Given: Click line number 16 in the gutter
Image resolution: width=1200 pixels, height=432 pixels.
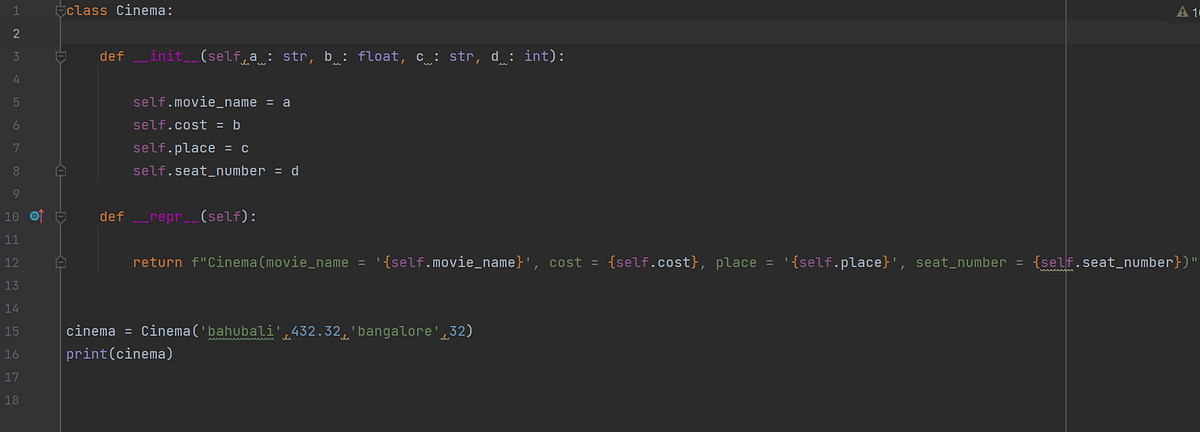Looking at the screenshot, I should coord(14,354).
